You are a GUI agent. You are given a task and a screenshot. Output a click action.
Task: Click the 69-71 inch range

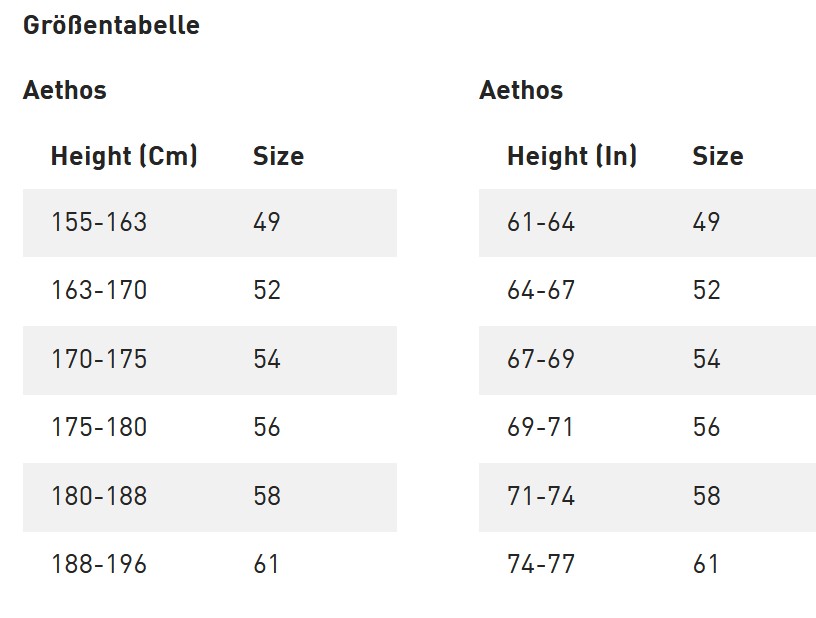tap(541, 427)
